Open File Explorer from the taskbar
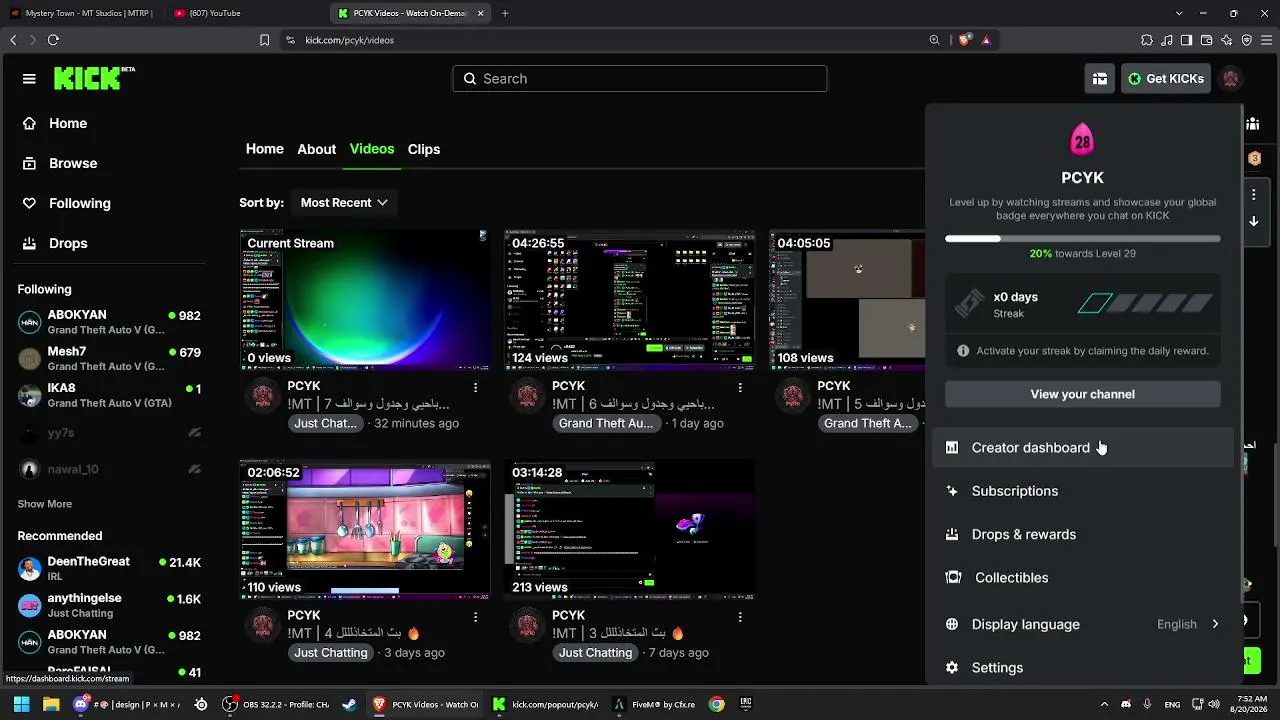 click(51, 704)
